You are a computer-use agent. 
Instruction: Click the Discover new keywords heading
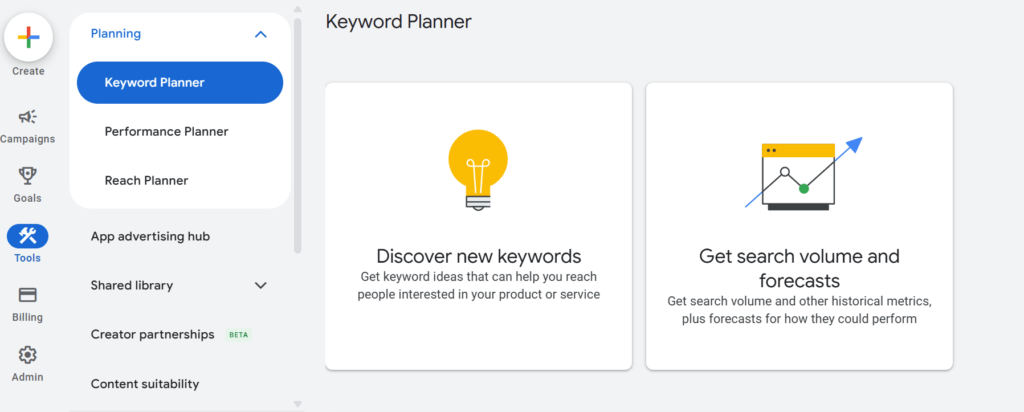[478, 256]
